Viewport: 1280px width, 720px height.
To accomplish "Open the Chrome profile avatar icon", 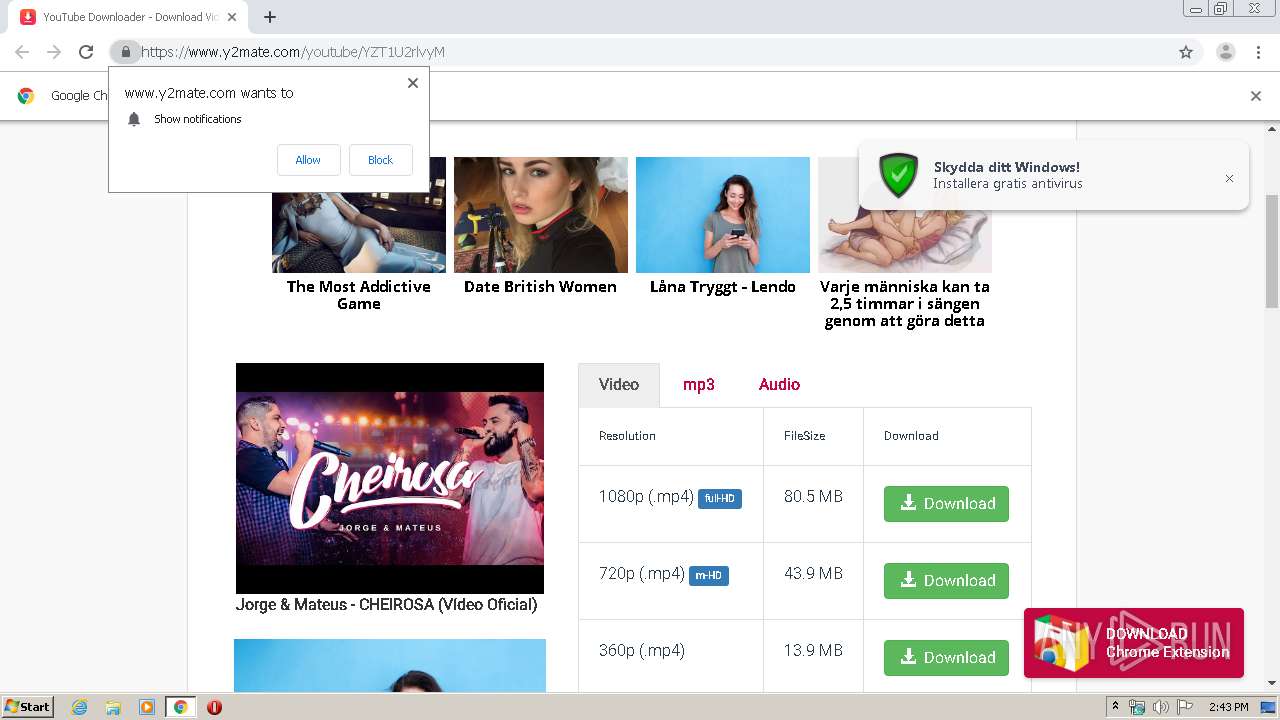I will click(x=1226, y=52).
